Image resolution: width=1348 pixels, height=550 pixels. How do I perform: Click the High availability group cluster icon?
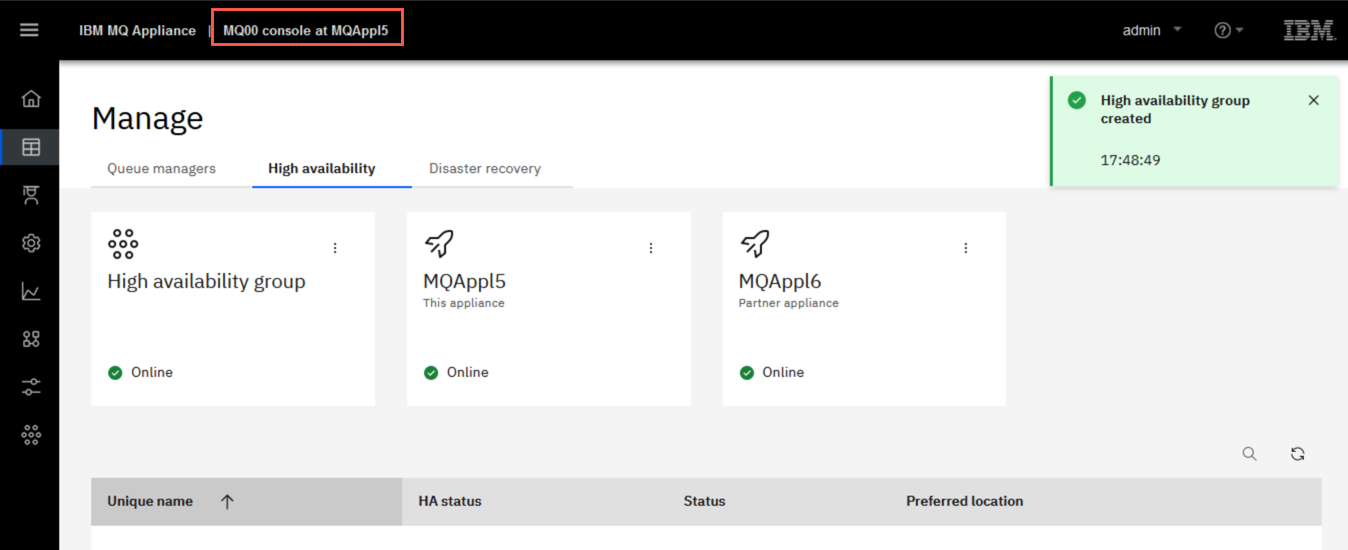123,244
